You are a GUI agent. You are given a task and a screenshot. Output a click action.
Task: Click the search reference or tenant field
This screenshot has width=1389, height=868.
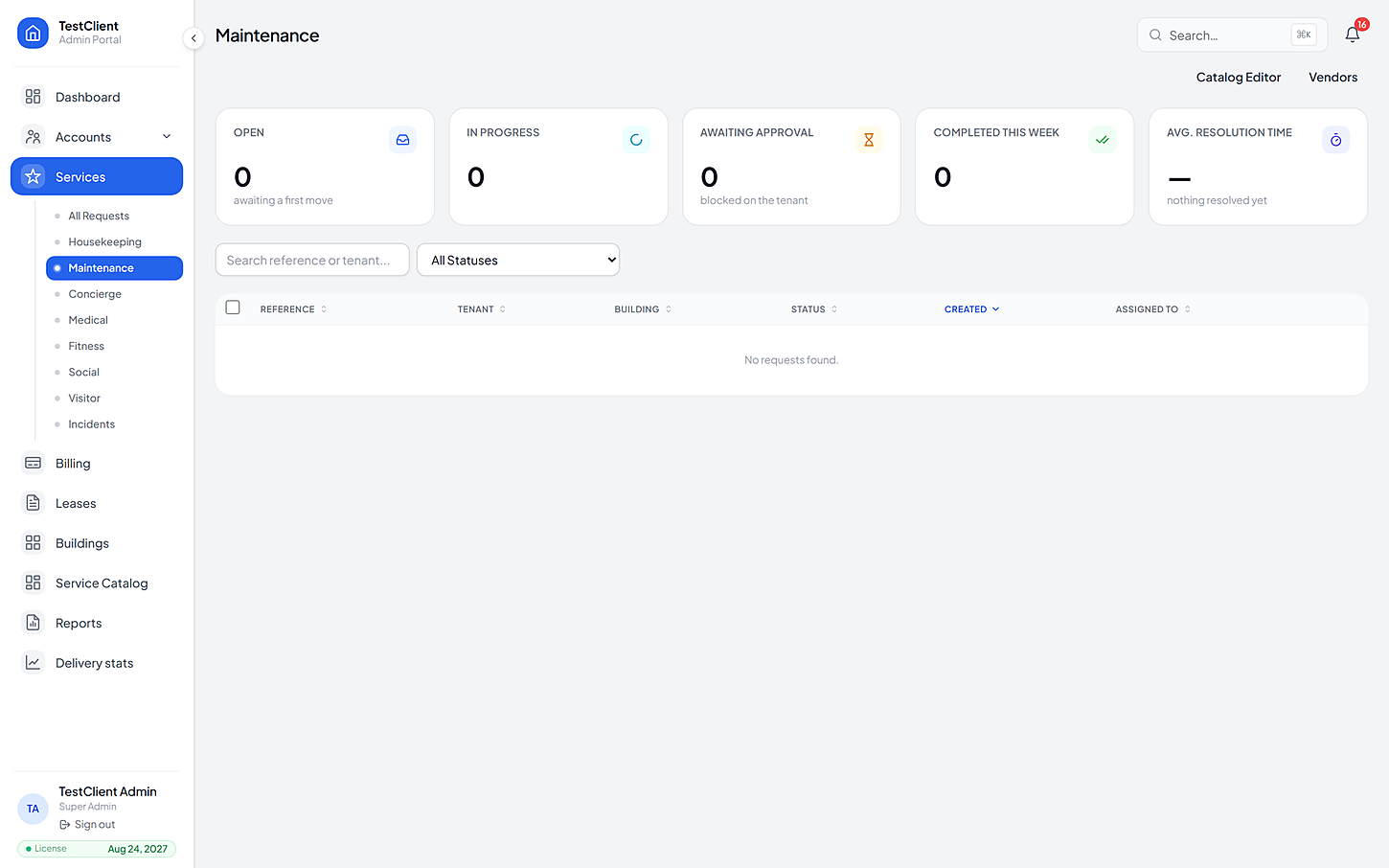(x=312, y=260)
